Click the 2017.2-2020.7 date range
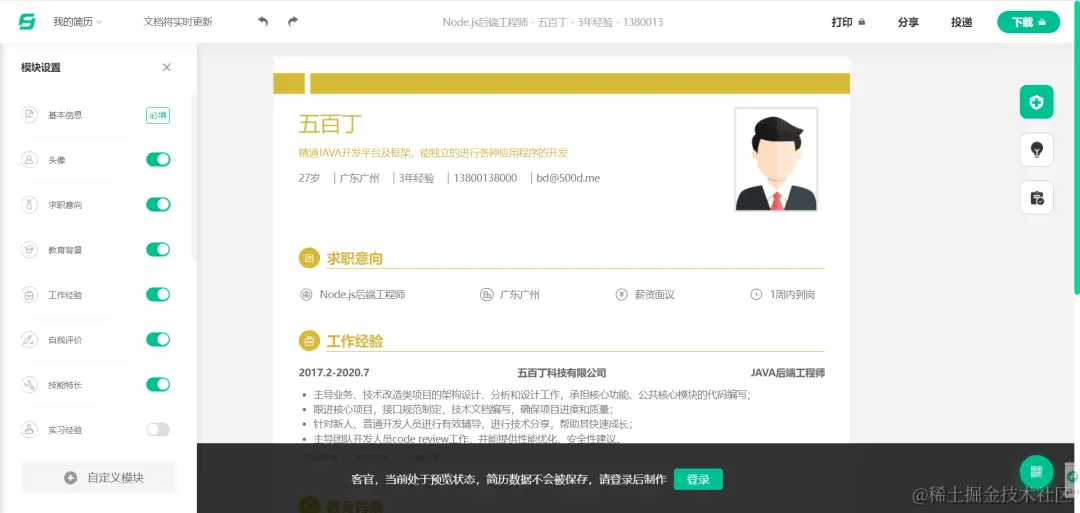1080x513 pixels. pos(334,373)
